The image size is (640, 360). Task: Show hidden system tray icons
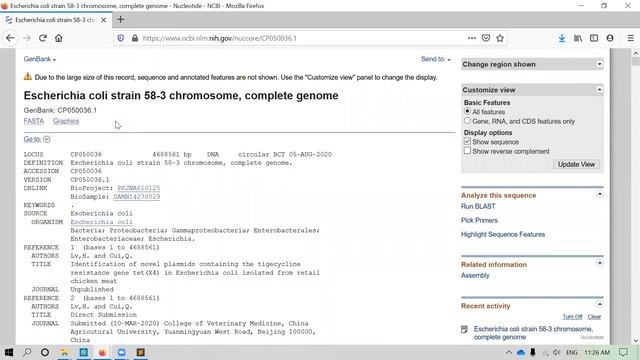coord(509,352)
